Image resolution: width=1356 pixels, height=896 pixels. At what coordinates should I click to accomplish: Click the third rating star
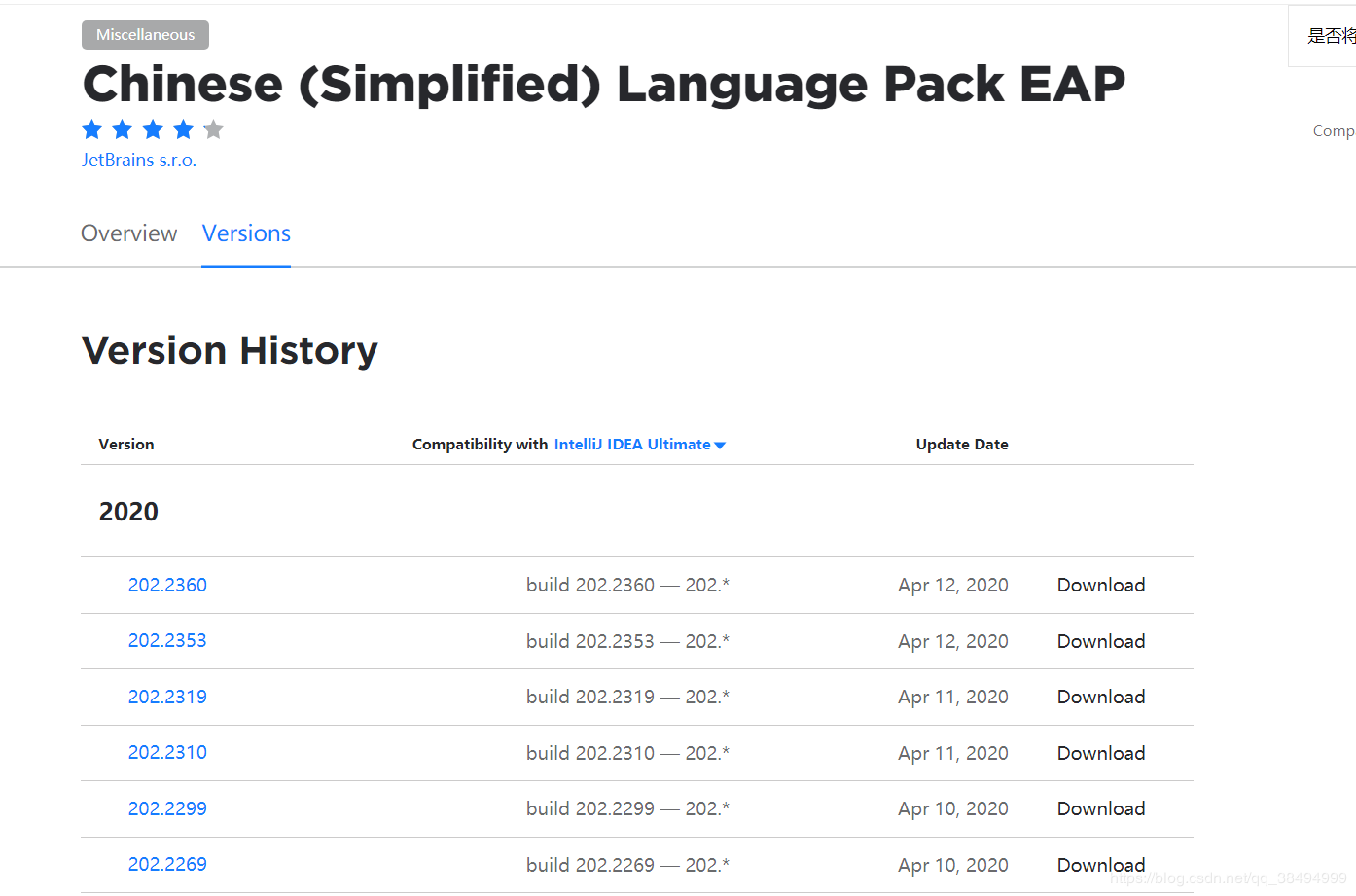(x=153, y=129)
